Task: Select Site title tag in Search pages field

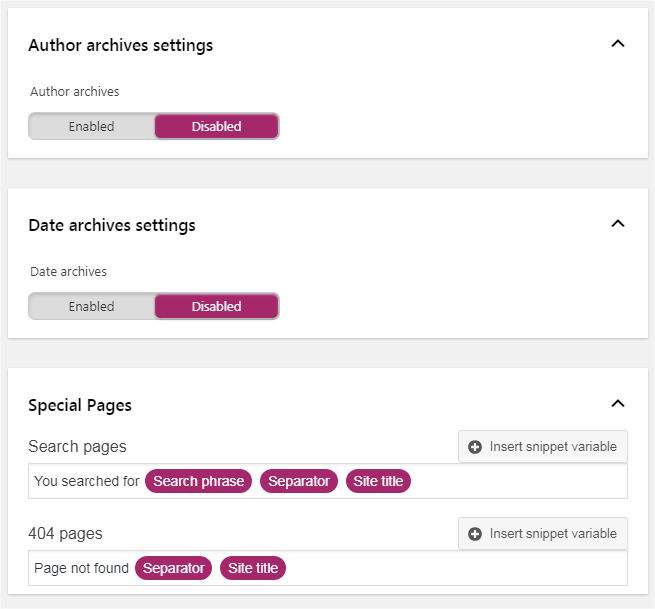Action: (378, 481)
